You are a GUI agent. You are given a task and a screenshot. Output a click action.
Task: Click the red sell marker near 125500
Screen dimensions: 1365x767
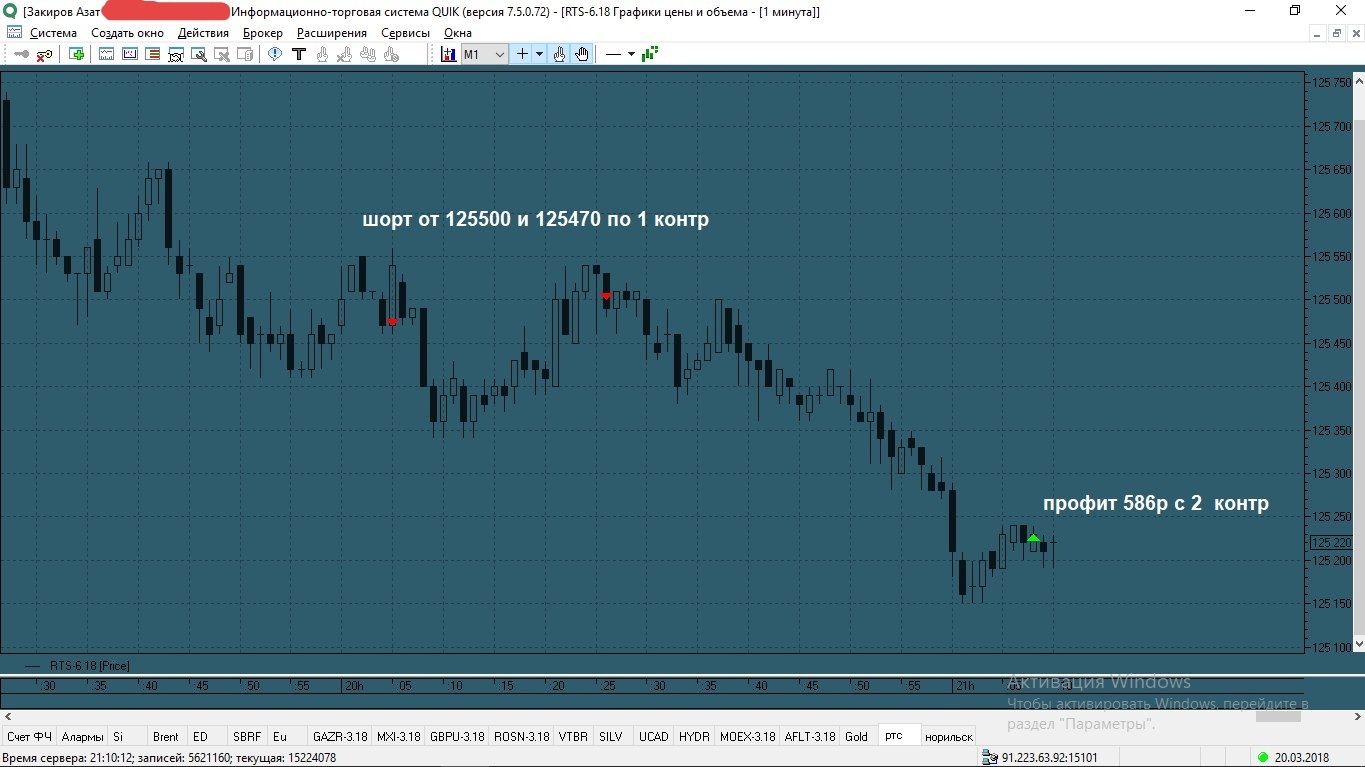[x=606, y=296]
